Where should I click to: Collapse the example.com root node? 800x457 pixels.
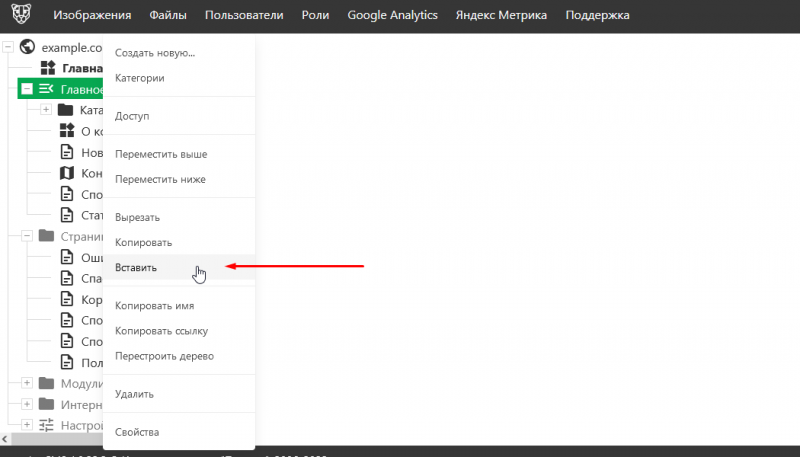[x=8, y=47]
